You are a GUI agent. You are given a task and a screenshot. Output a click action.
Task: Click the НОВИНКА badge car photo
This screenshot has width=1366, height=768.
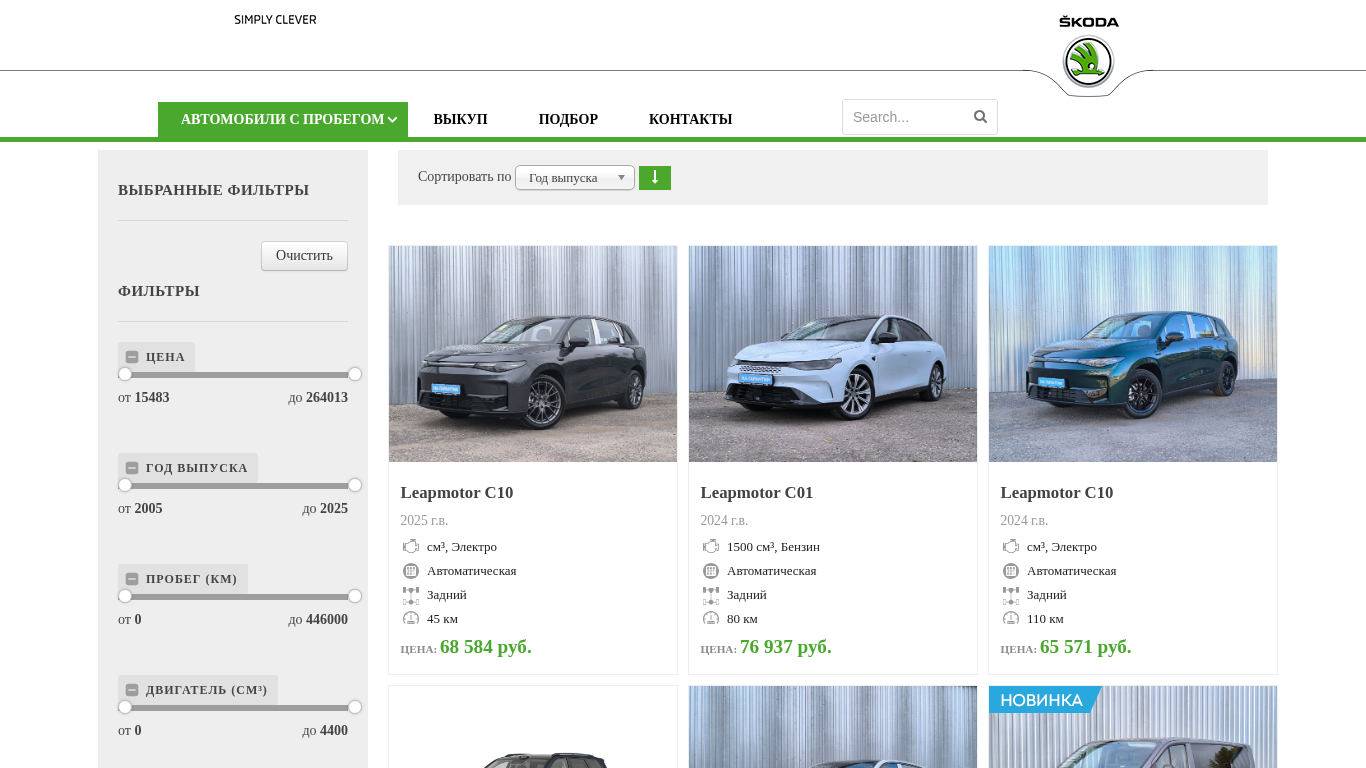tap(1133, 727)
